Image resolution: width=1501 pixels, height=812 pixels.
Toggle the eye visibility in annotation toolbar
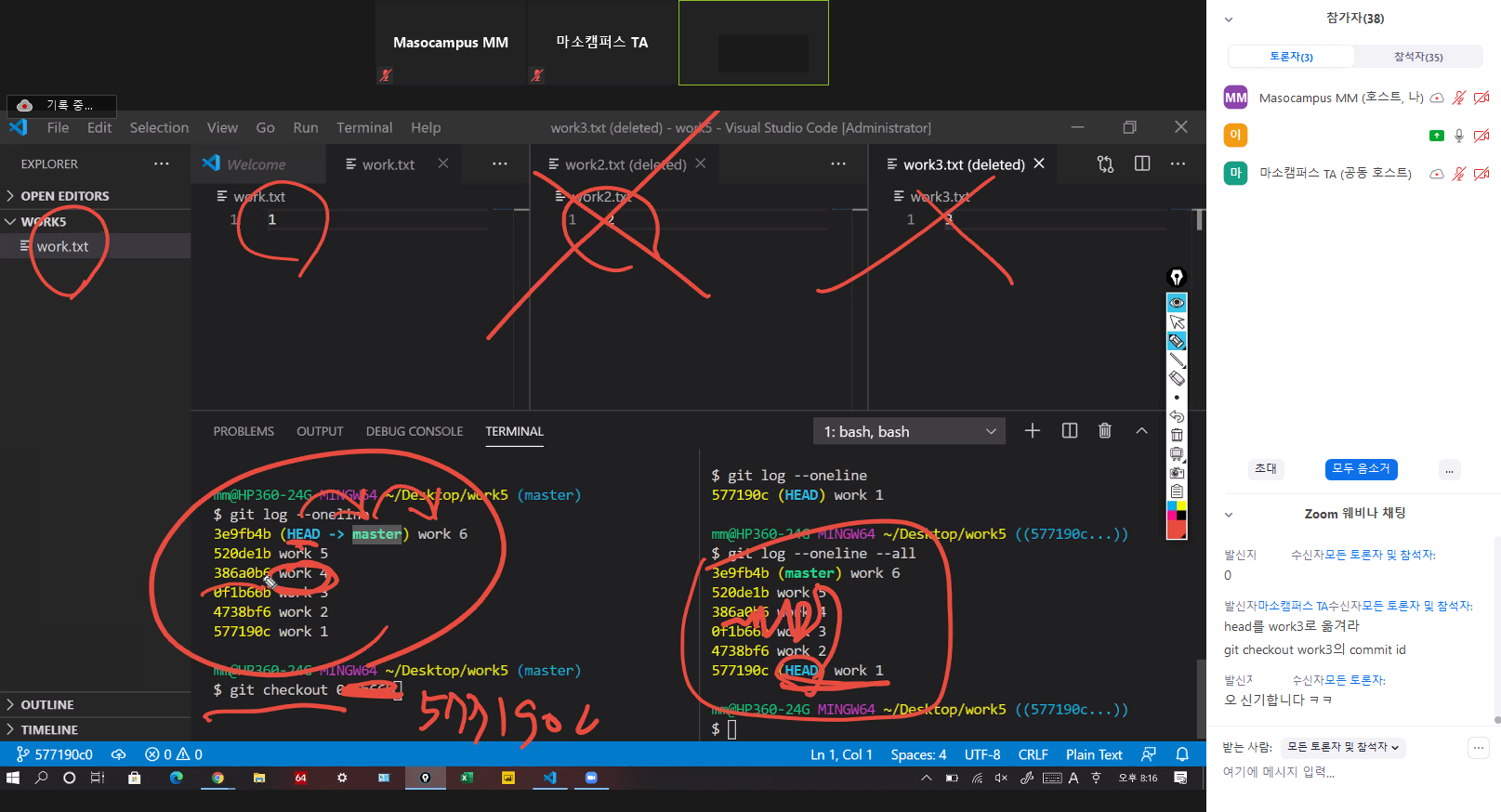(1177, 303)
